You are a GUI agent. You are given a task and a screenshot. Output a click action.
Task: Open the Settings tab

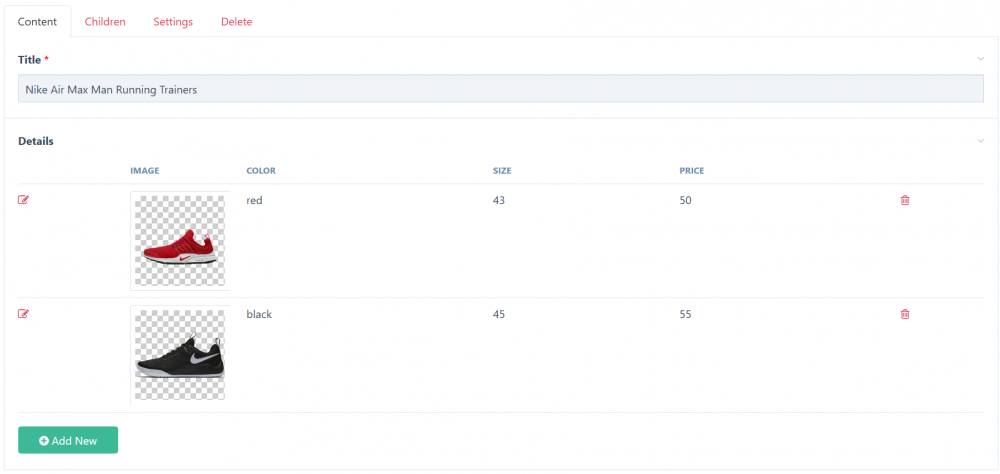click(x=173, y=22)
